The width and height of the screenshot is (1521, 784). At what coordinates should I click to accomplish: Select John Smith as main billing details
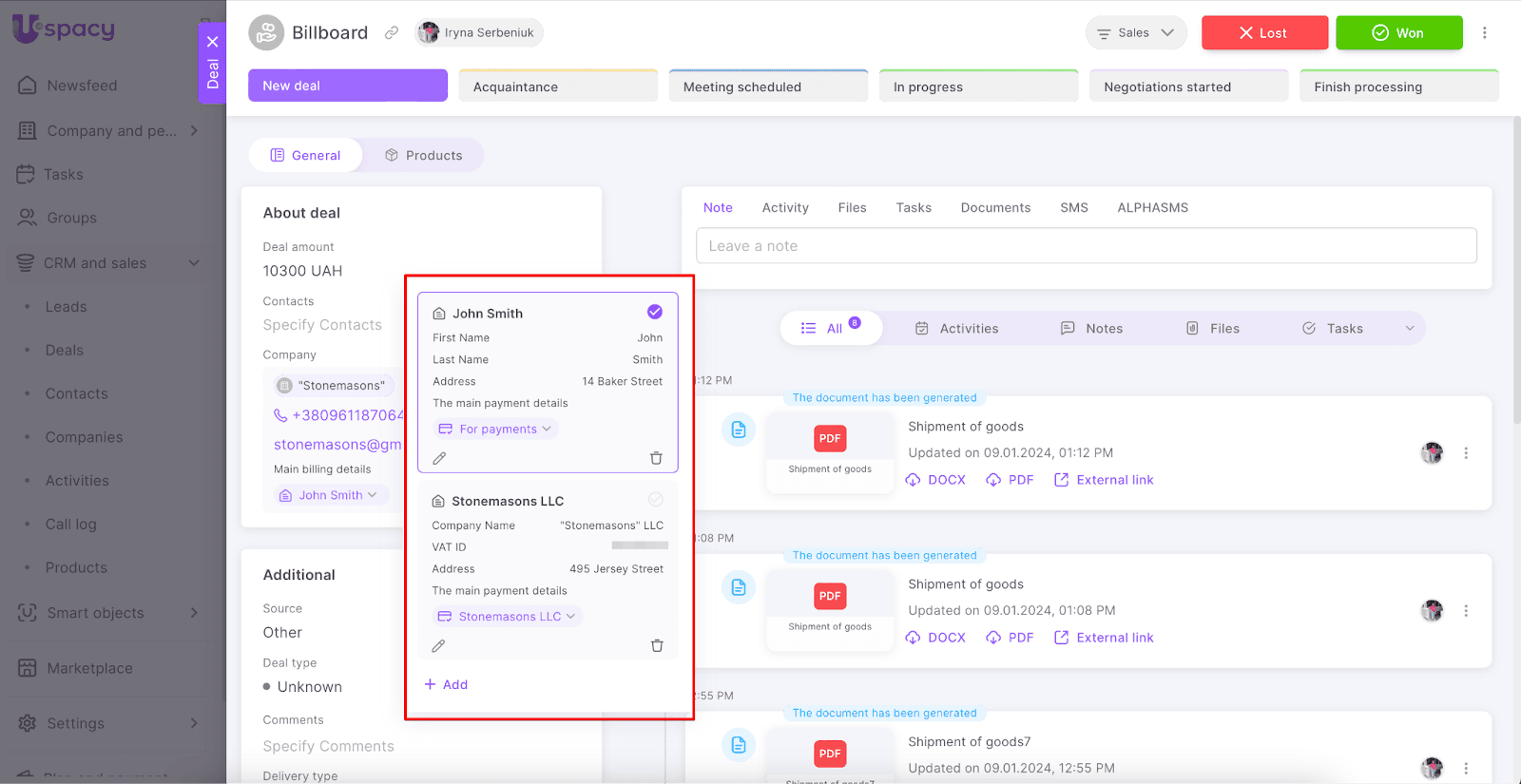[655, 312]
